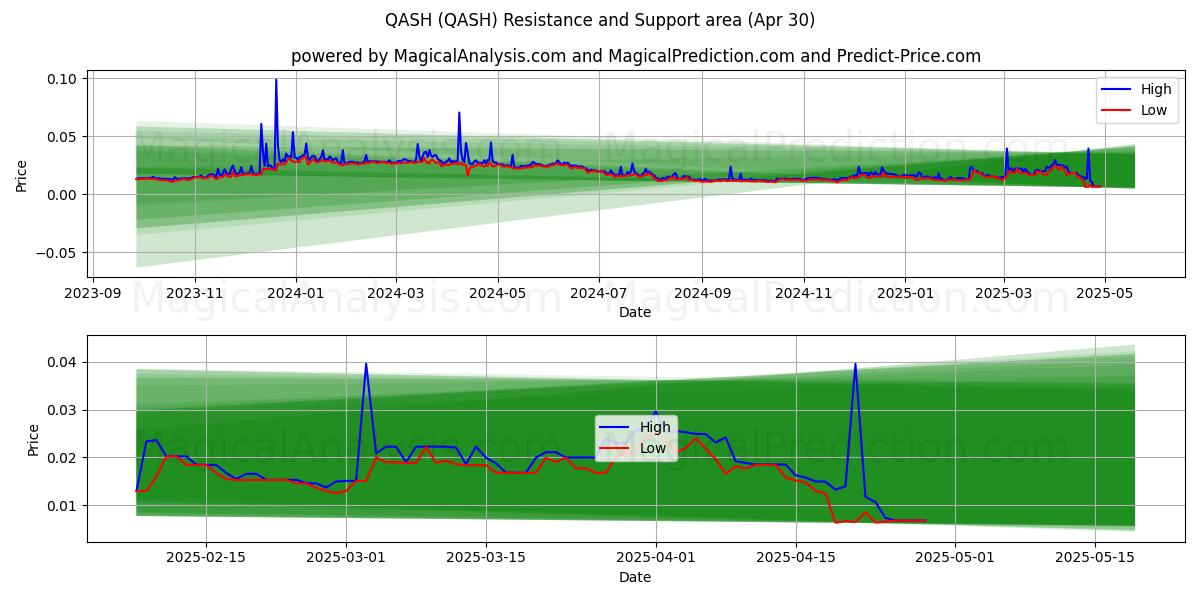Click the top chart date tick 2025-03
This screenshot has width=1200, height=600.
[x=1004, y=294]
